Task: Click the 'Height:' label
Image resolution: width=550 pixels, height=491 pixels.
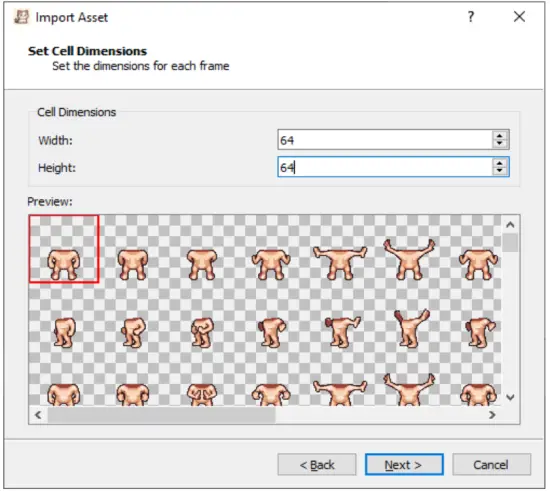Action: coord(57,168)
